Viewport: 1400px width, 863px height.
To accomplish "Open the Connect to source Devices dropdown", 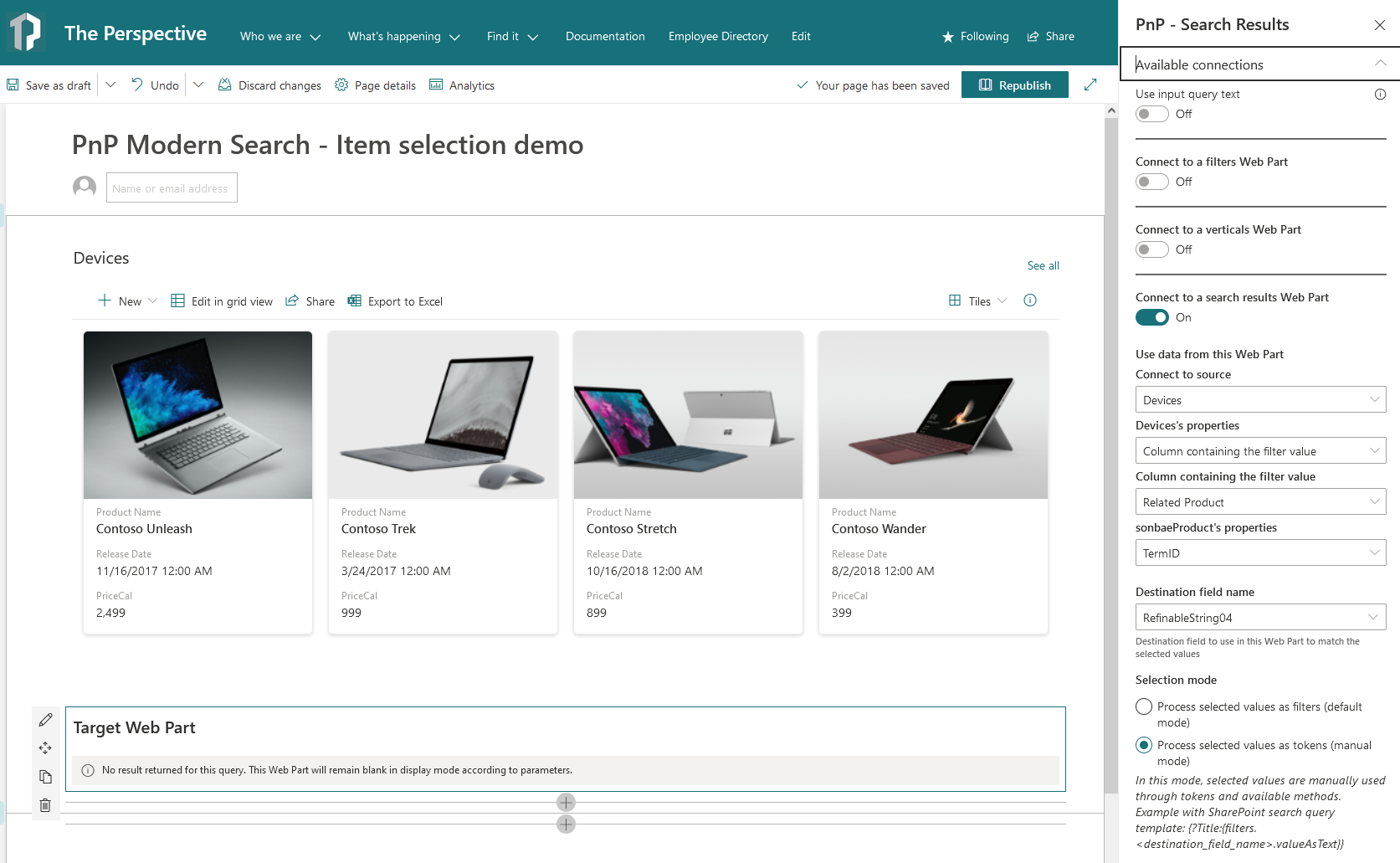I will click(x=1260, y=399).
